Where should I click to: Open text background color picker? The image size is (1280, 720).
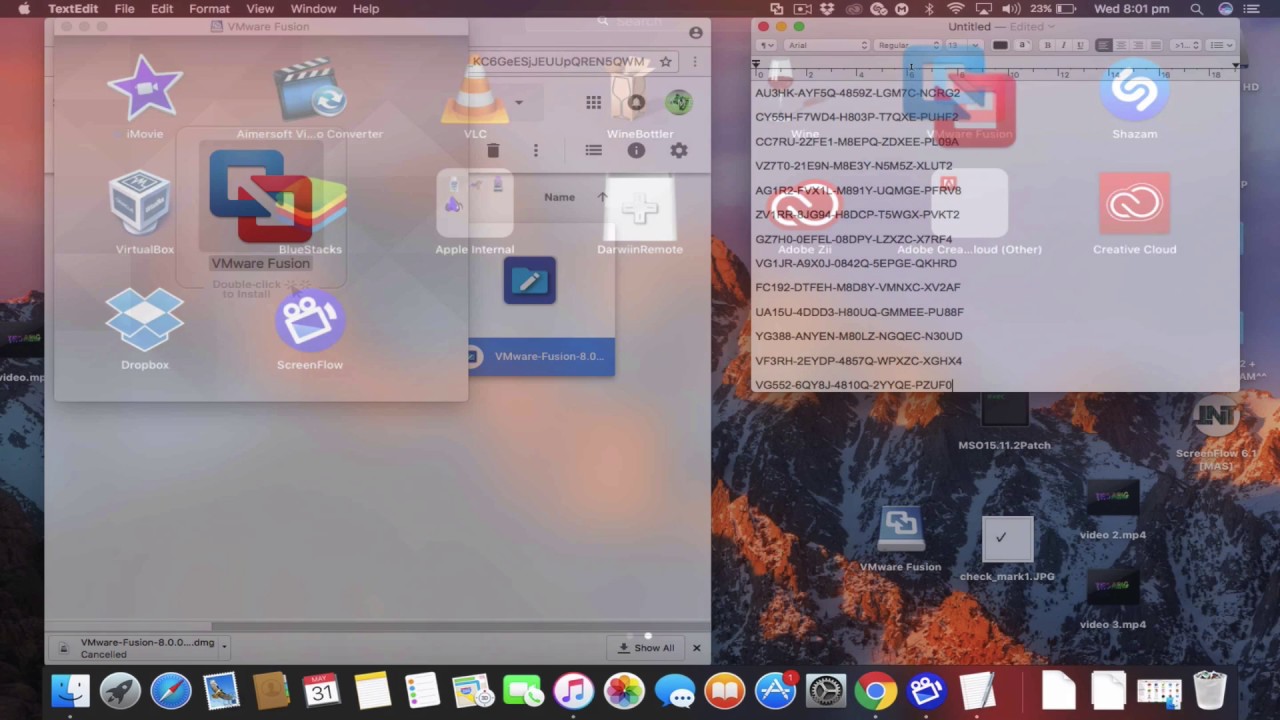click(x=1023, y=45)
